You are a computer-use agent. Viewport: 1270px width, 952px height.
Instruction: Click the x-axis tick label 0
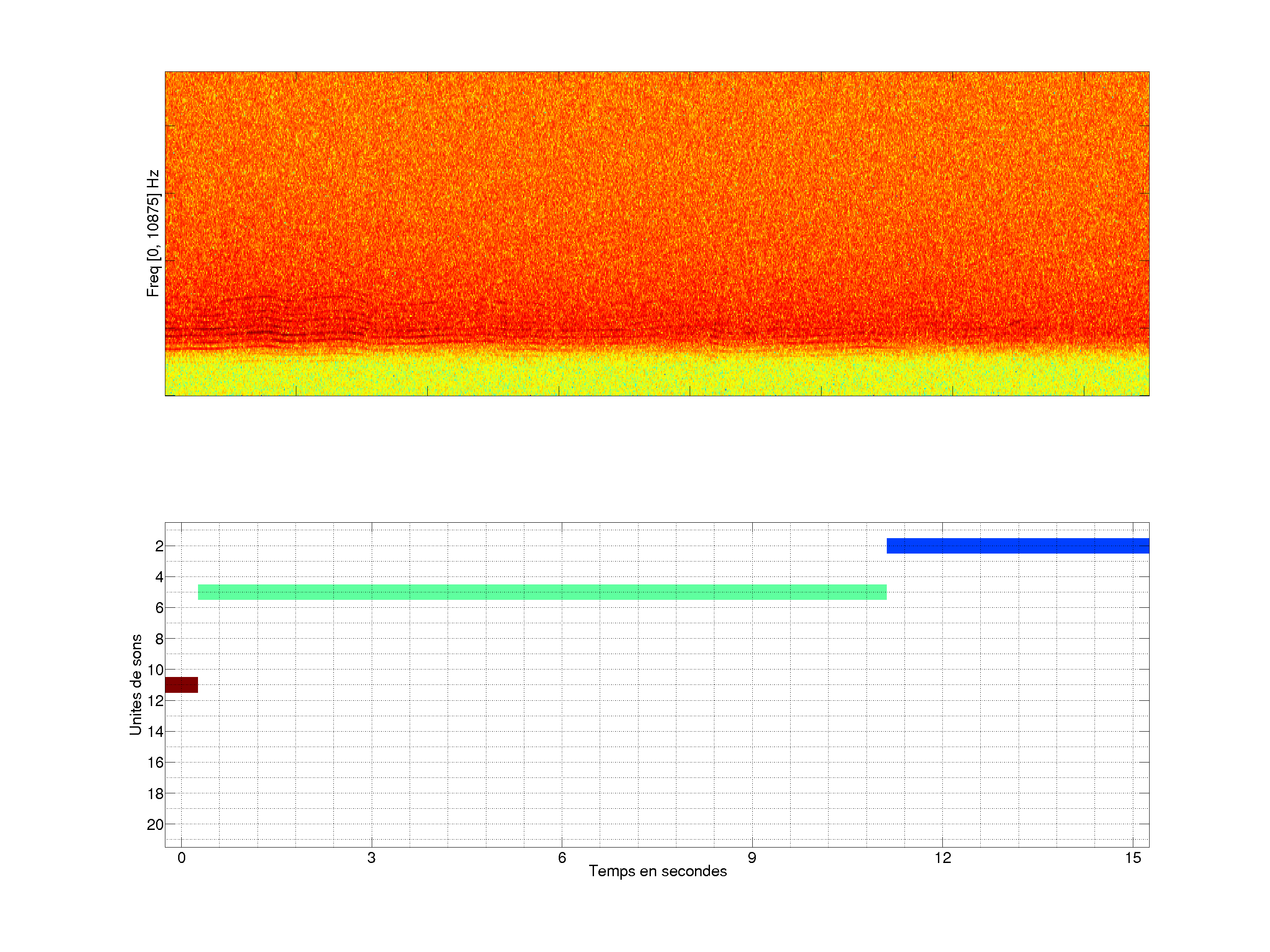tap(181, 858)
